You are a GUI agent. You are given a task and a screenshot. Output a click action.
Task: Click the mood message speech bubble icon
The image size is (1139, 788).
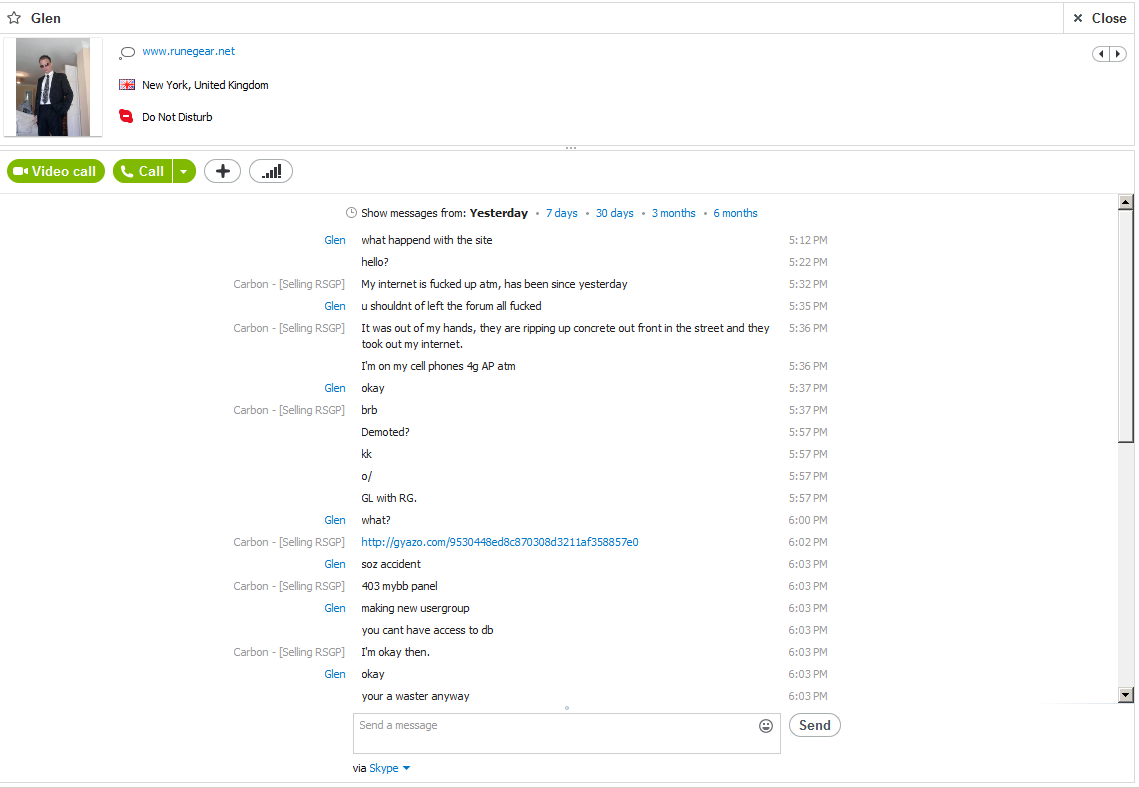pyautogui.click(x=126, y=52)
